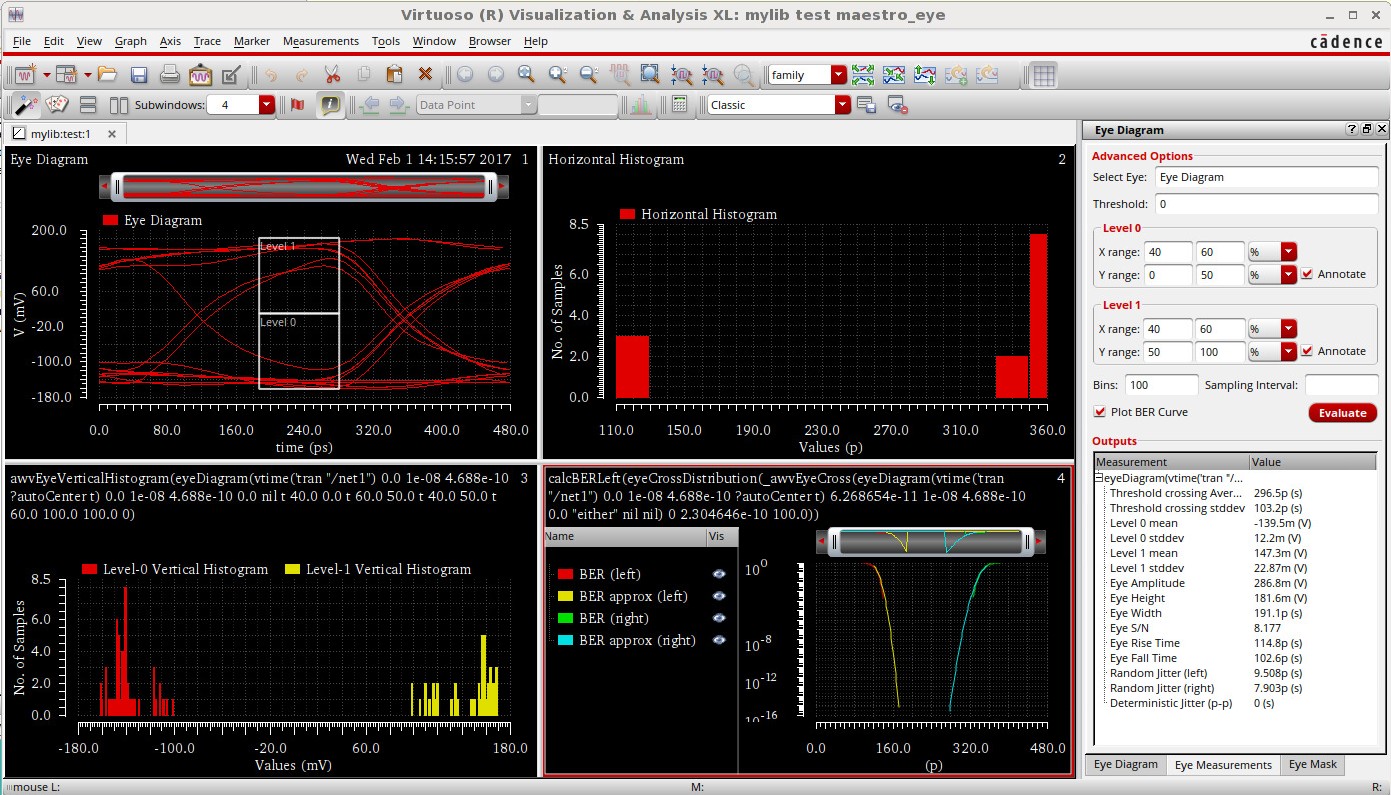Cut selection with the scissors icon

pyautogui.click(x=333, y=75)
